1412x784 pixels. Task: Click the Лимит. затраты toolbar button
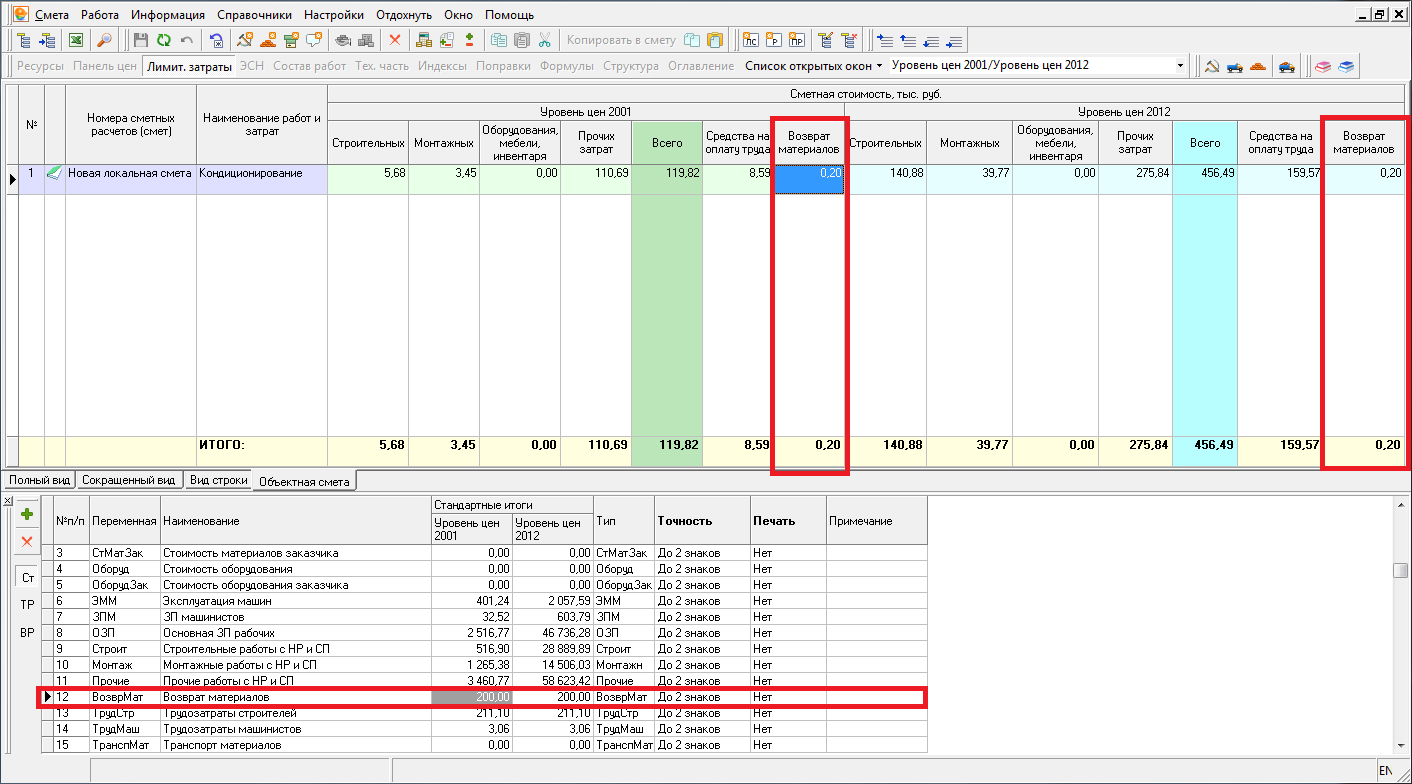click(x=187, y=66)
